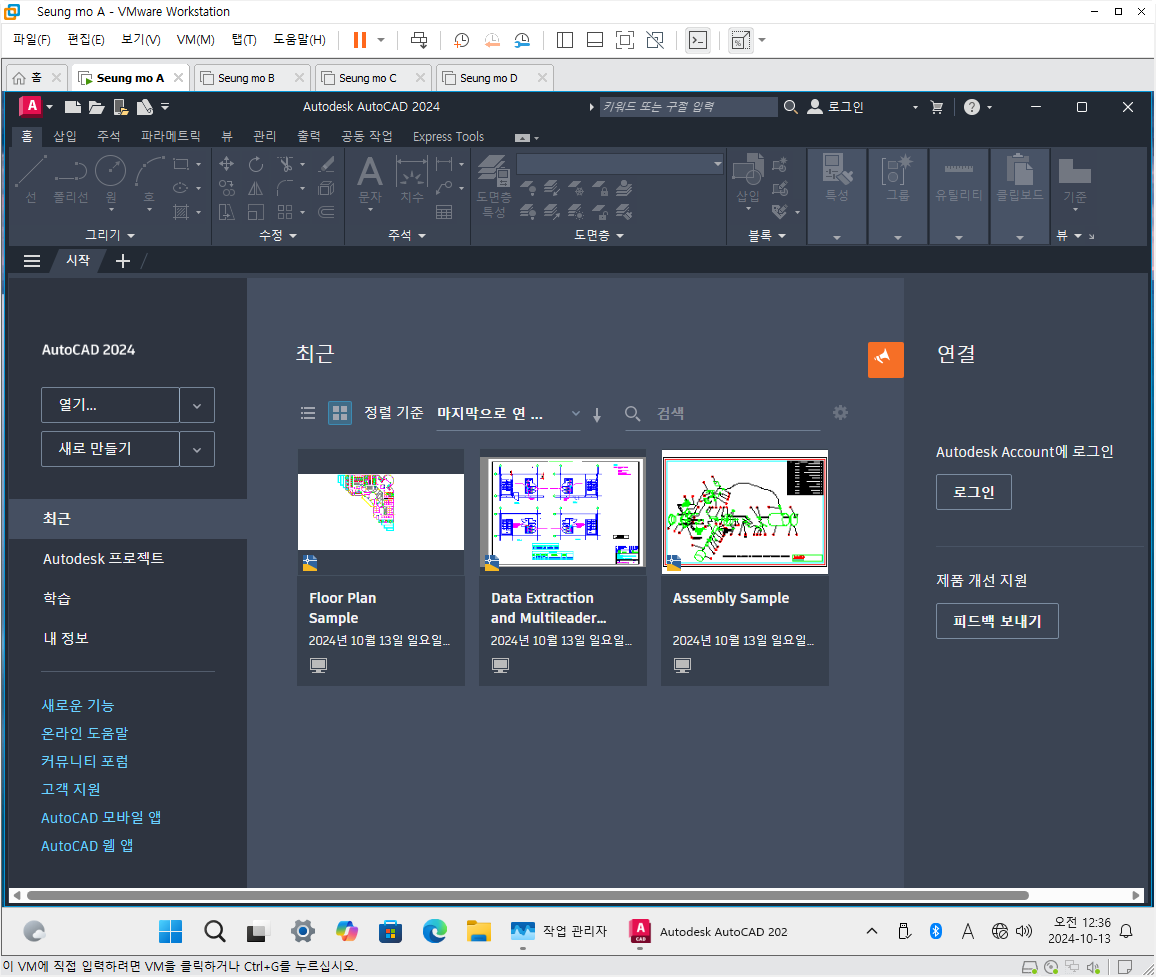Click the help question mark icon
Viewport: 1156px width, 977px height.
click(972, 107)
